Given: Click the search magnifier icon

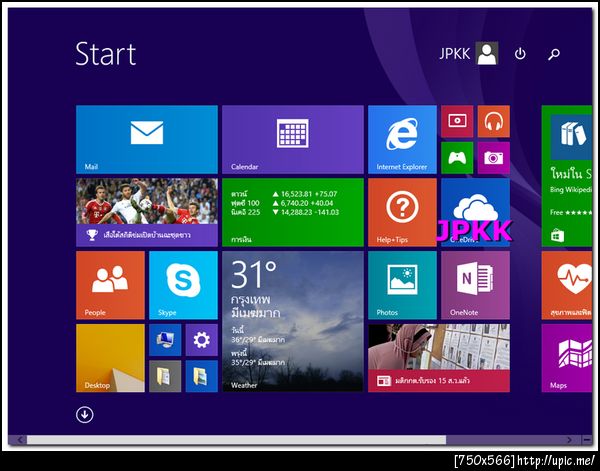Looking at the screenshot, I should [x=554, y=54].
